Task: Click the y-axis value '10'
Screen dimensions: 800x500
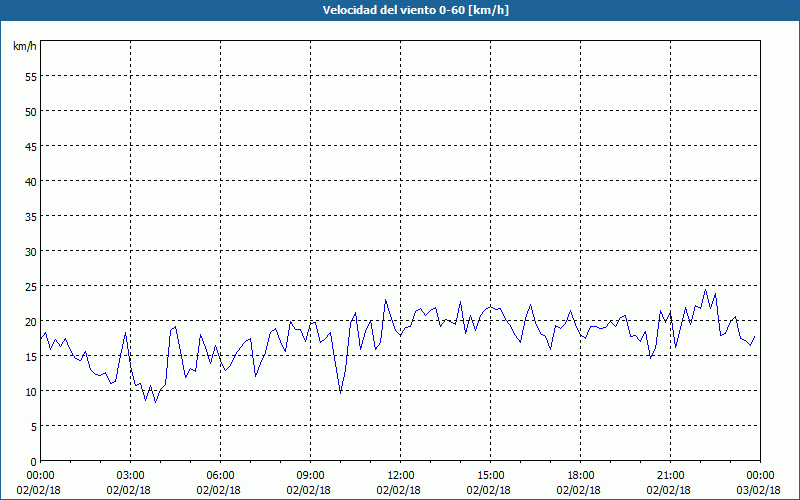Action: pos(31,392)
